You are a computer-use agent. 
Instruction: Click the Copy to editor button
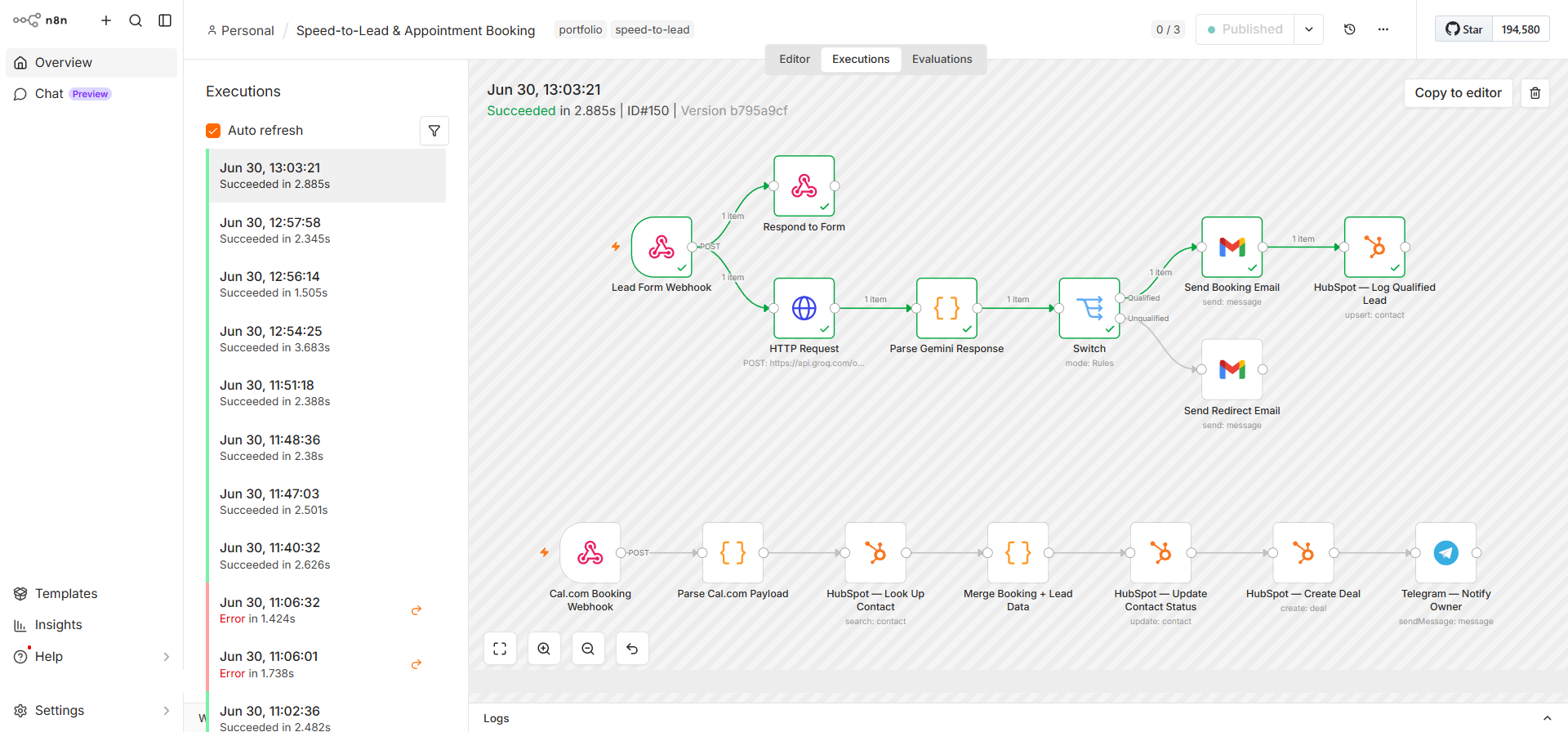(1458, 93)
